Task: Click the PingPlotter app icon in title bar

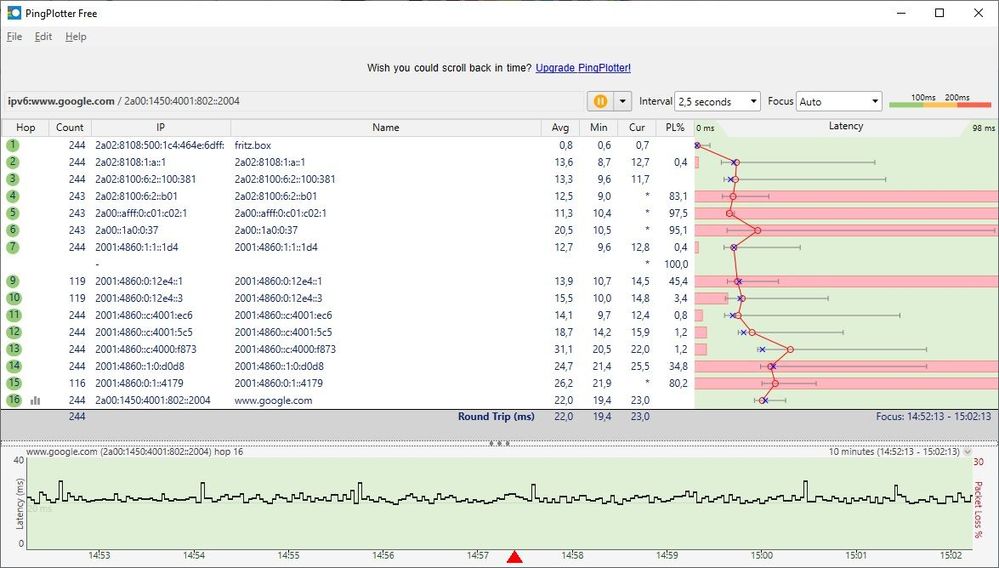Action: (x=14, y=13)
